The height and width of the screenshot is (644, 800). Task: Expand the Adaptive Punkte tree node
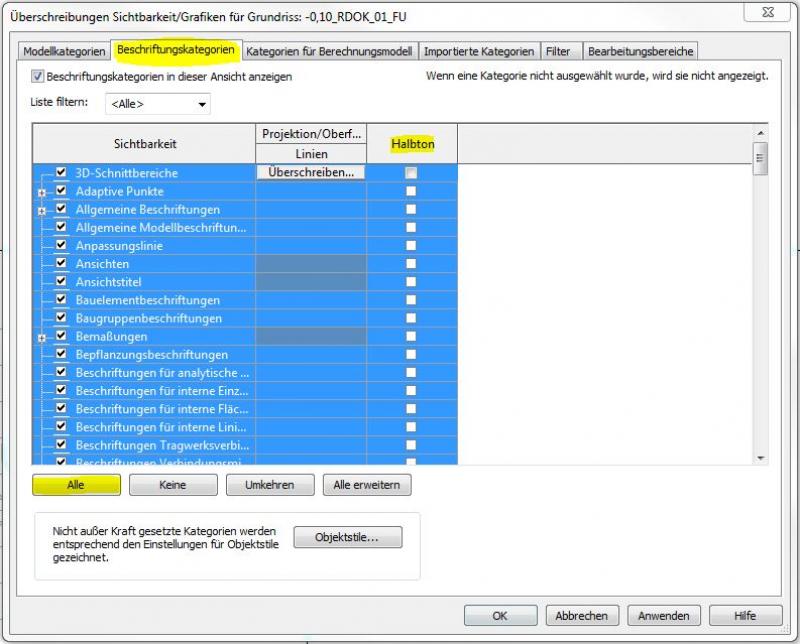[42, 192]
